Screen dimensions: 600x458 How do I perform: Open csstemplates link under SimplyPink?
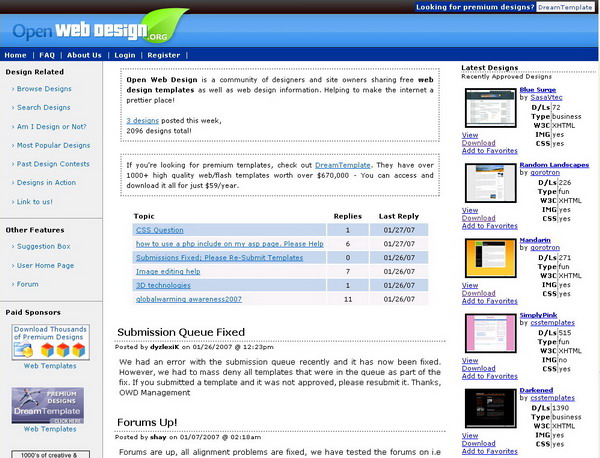553,323
